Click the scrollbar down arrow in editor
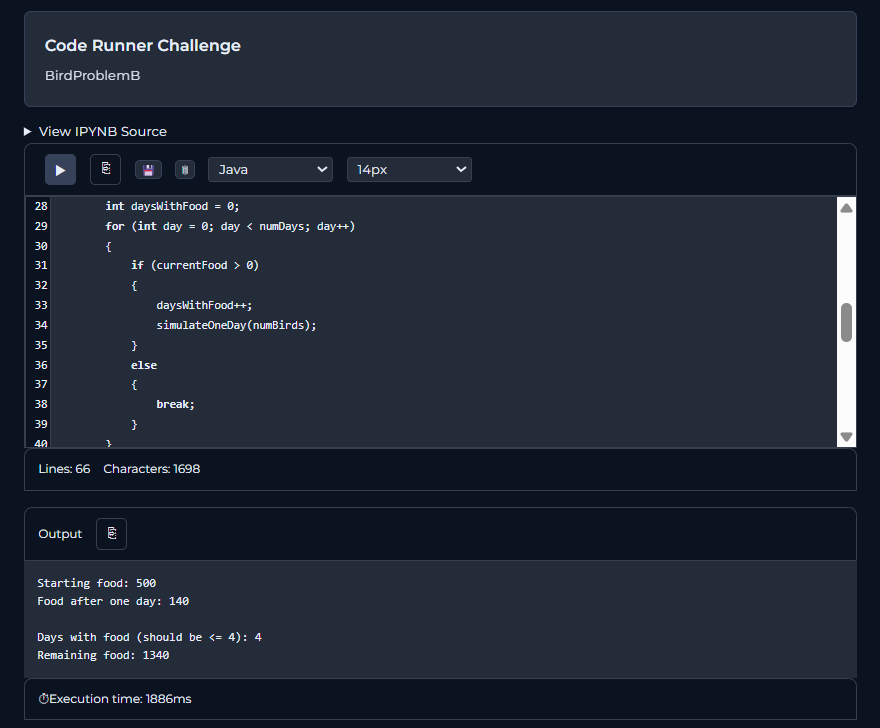This screenshot has height=728, width=880. (846, 437)
